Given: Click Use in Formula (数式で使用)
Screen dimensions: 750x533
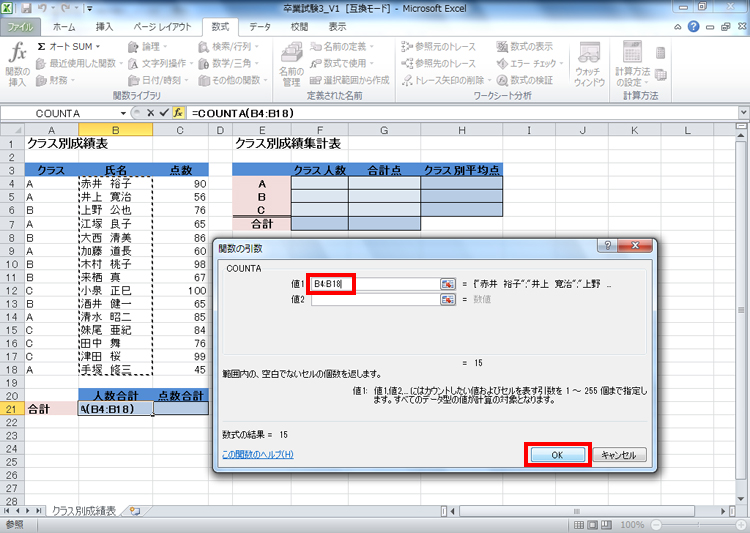Looking at the screenshot, I should pyautogui.click(x=342, y=63).
